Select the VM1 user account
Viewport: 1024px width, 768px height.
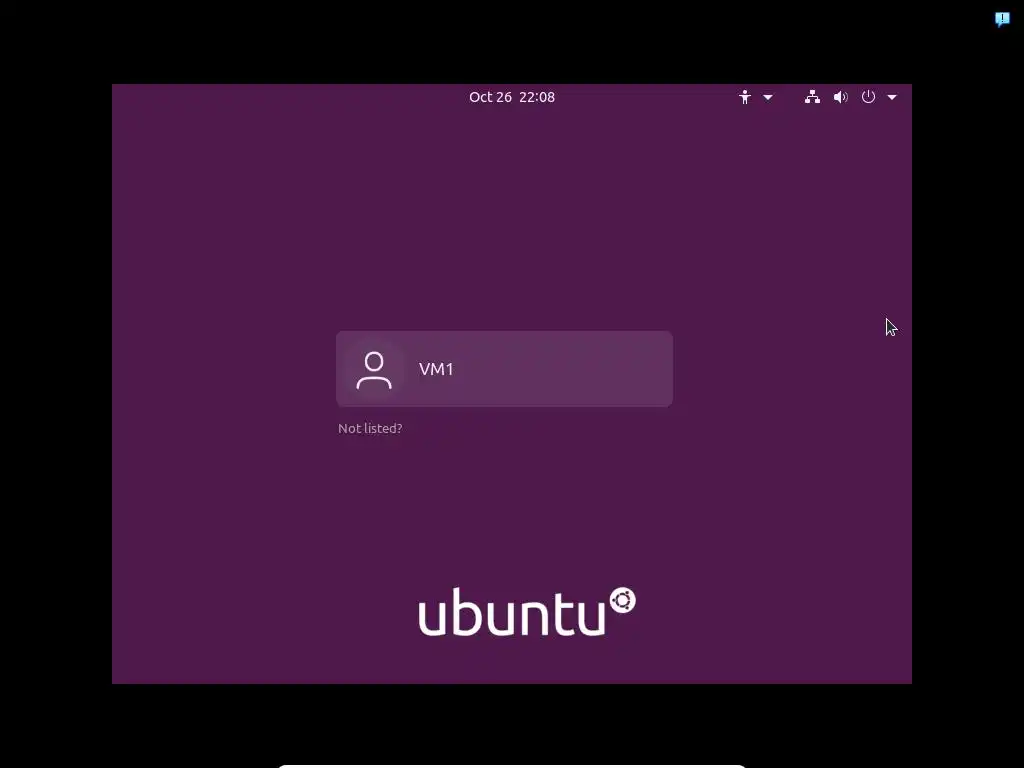point(504,369)
